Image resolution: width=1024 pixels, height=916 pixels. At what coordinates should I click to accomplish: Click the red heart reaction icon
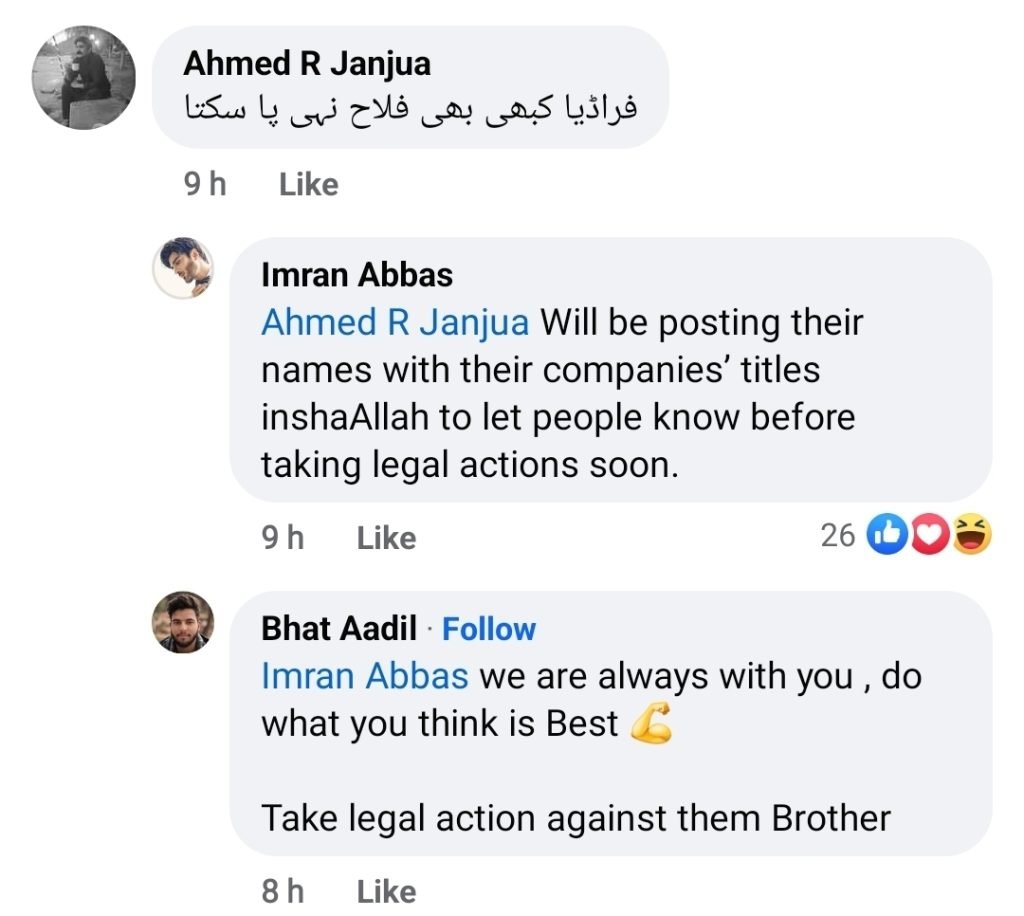[x=931, y=537]
